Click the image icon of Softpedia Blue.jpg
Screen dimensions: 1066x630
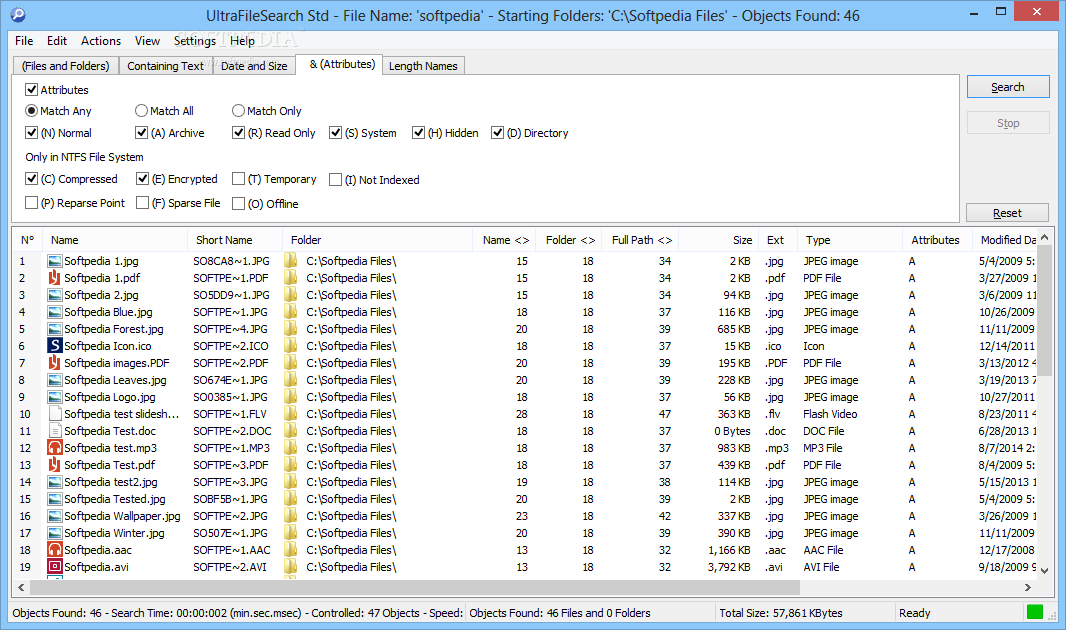point(54,312)
